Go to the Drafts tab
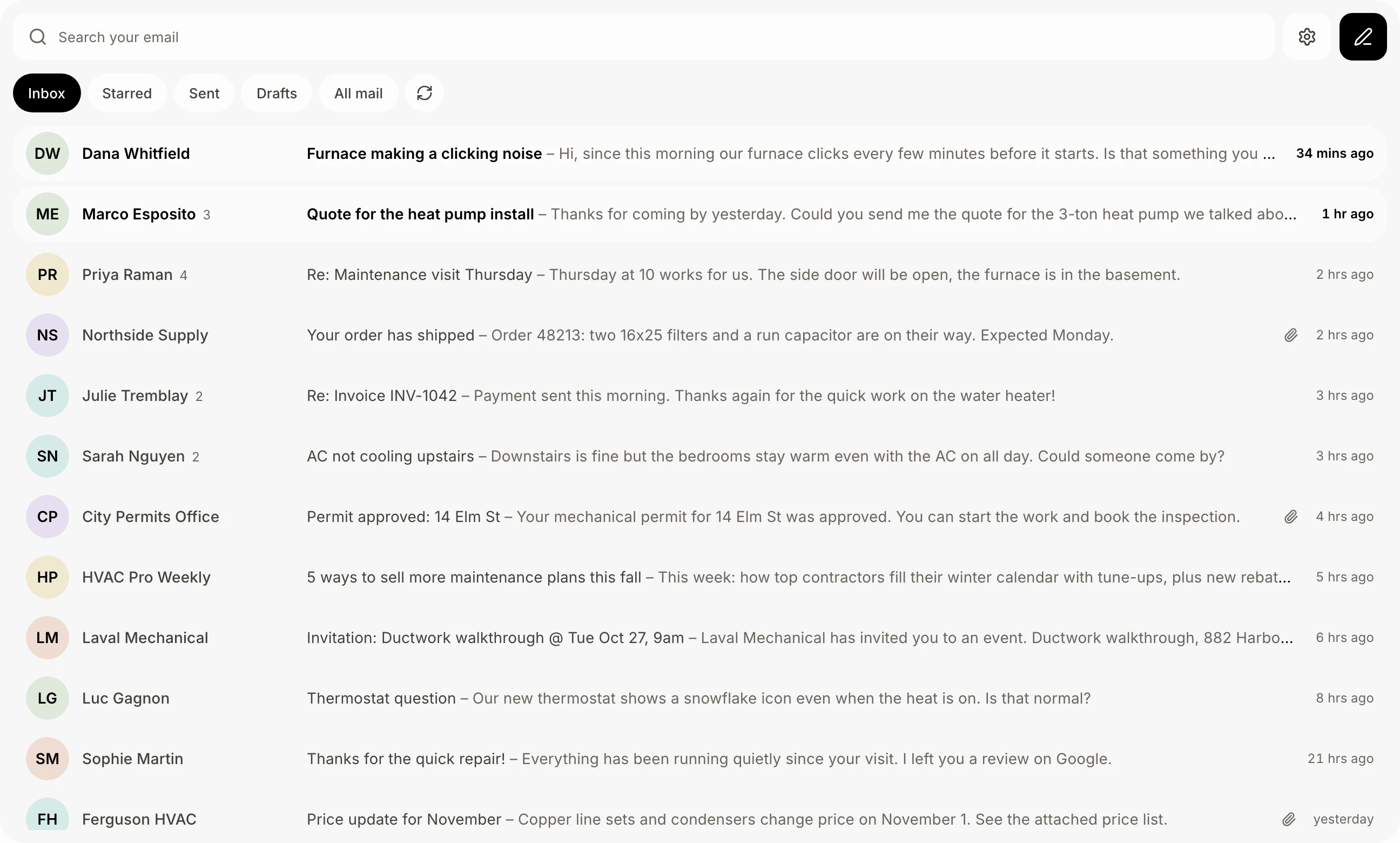The height and width of the screenshot is (843, 1400). (277, 93)
